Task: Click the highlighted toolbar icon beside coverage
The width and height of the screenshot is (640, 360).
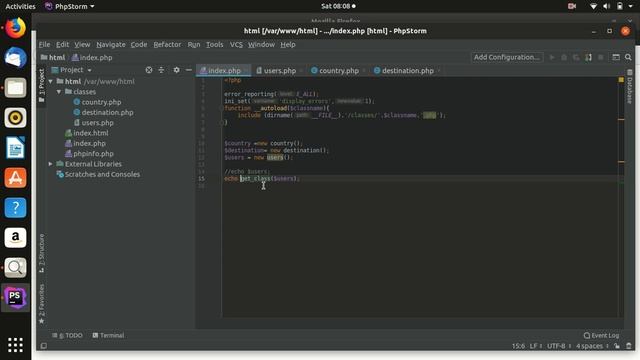Action: tap(588, 58)
